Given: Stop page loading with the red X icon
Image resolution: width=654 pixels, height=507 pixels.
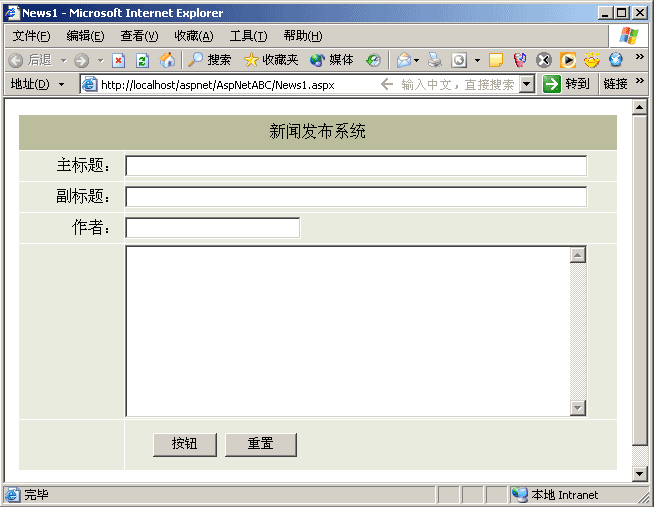Looking at the screenshot, I should [x=118, y=60].
